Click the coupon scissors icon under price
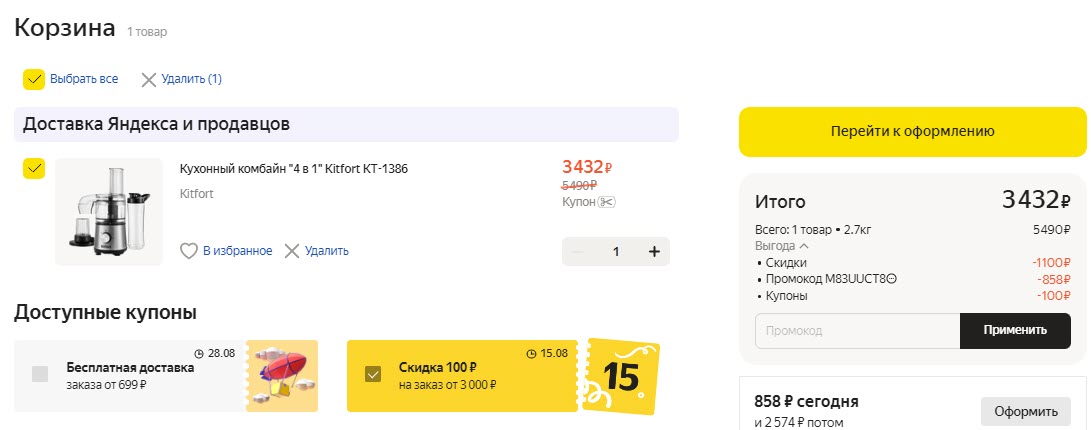Image resolution: width=1091 pixels, height=430 pixels. coord(606,202)
